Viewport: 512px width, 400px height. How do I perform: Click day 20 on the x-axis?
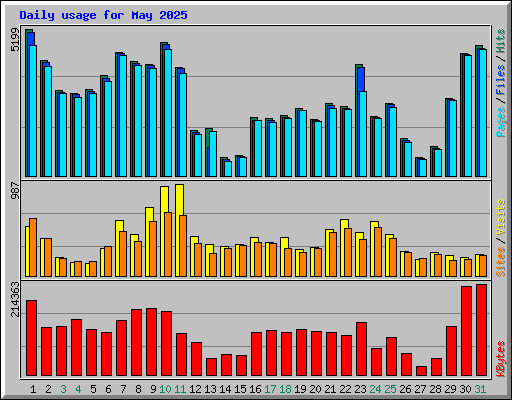[x=315, y=389]
